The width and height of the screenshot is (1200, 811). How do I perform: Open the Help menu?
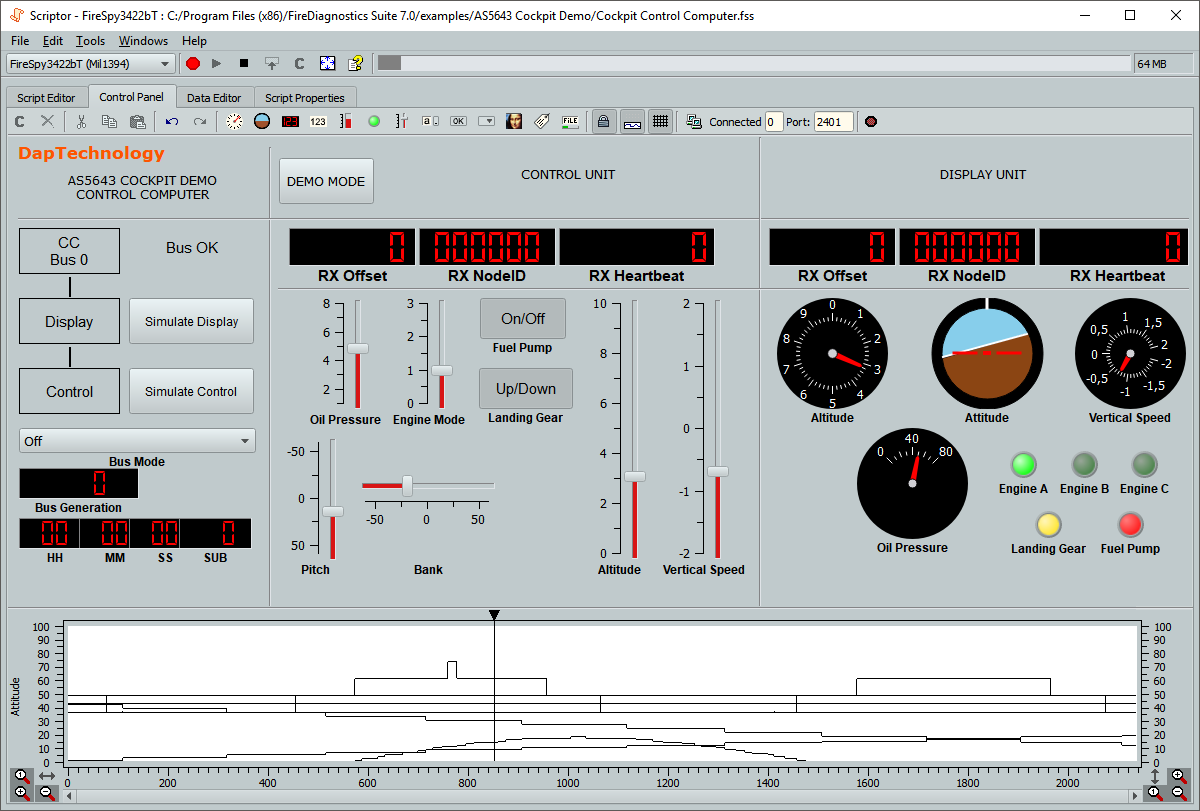(195, 41)
